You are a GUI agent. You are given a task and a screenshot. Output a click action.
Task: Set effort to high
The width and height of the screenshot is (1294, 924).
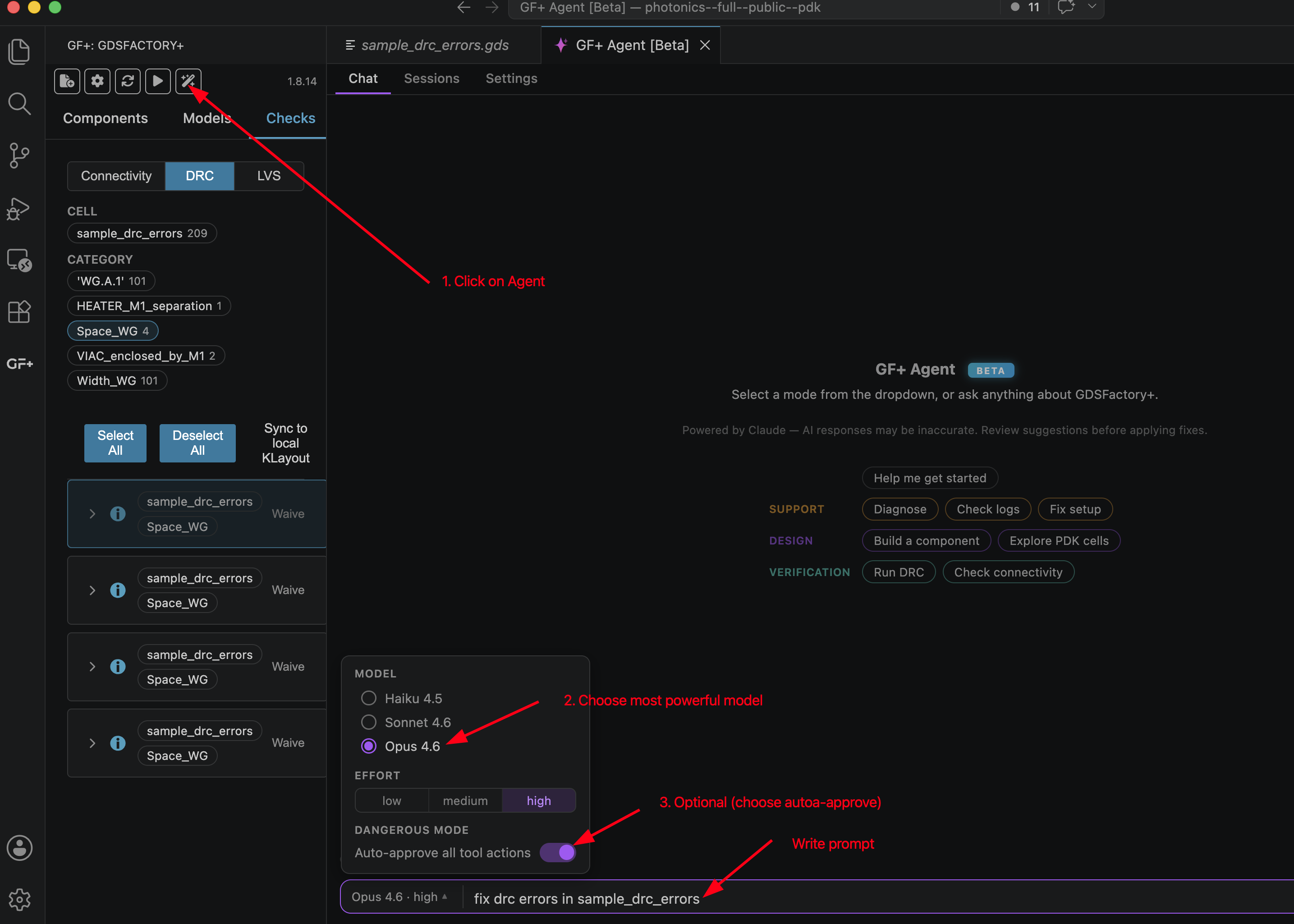click(538, 800)
